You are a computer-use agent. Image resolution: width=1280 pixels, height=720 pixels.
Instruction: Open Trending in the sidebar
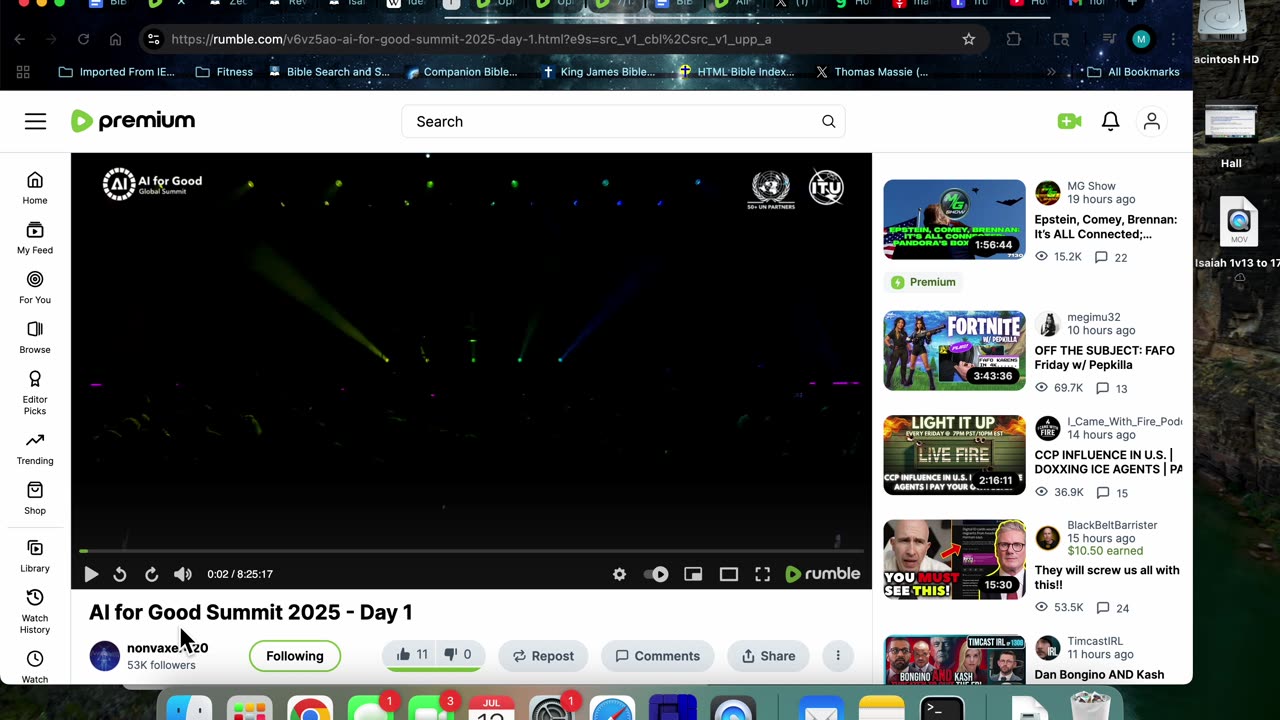coord(35,448)
